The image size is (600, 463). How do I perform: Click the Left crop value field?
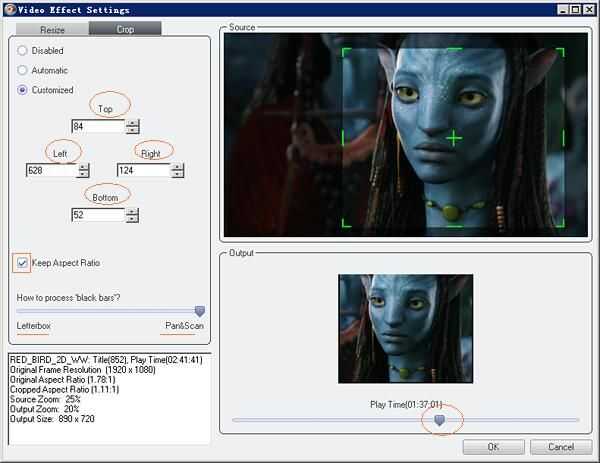coord(52,170)
